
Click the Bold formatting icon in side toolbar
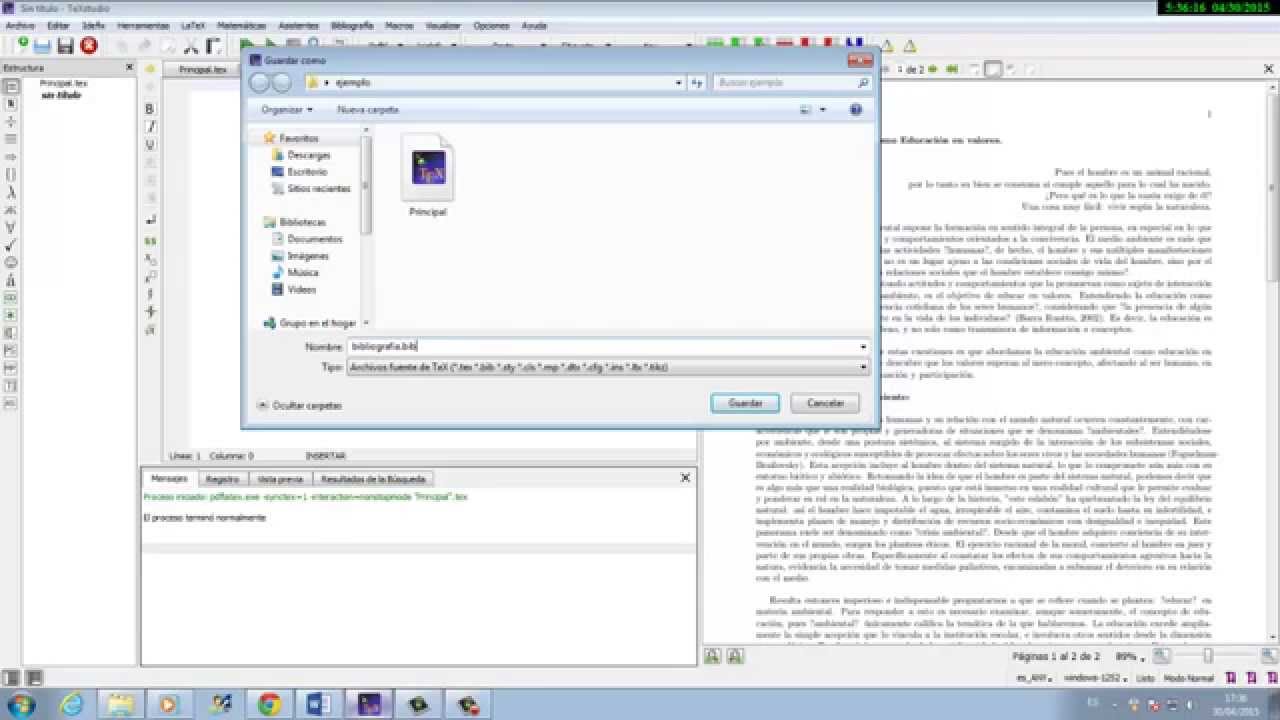pos(150,109)
